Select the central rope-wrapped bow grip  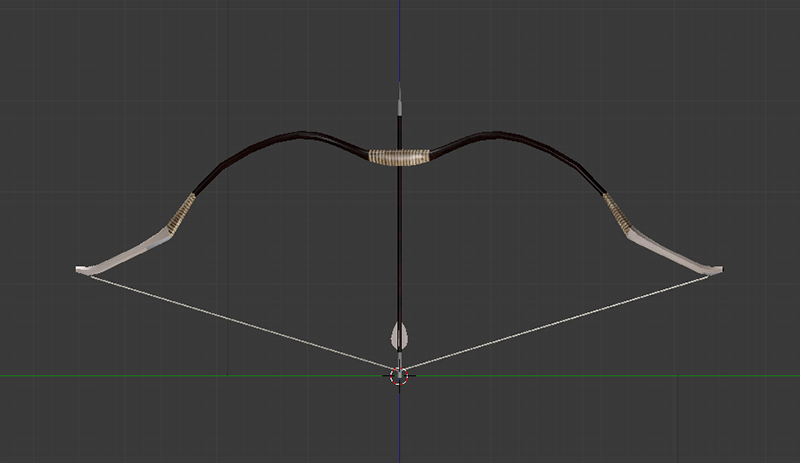pos(399,157)
